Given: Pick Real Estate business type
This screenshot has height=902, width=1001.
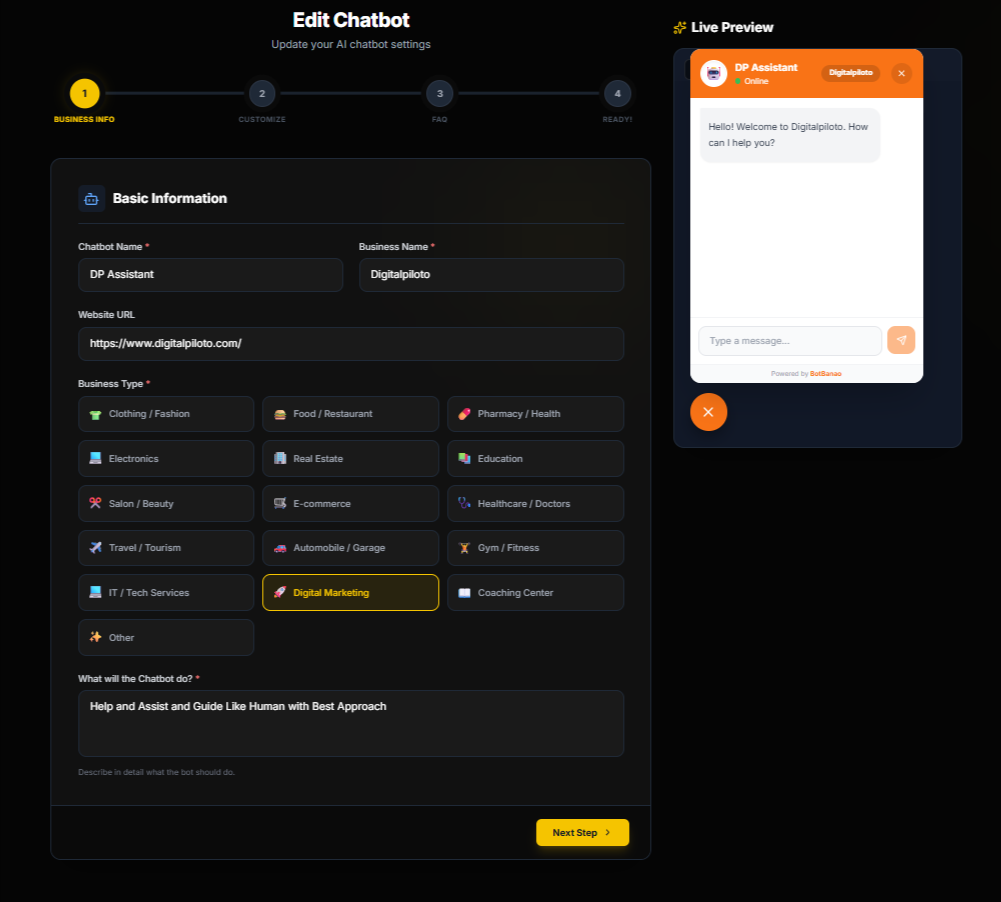Looking at the screenshot, I should tap(350, 458).
